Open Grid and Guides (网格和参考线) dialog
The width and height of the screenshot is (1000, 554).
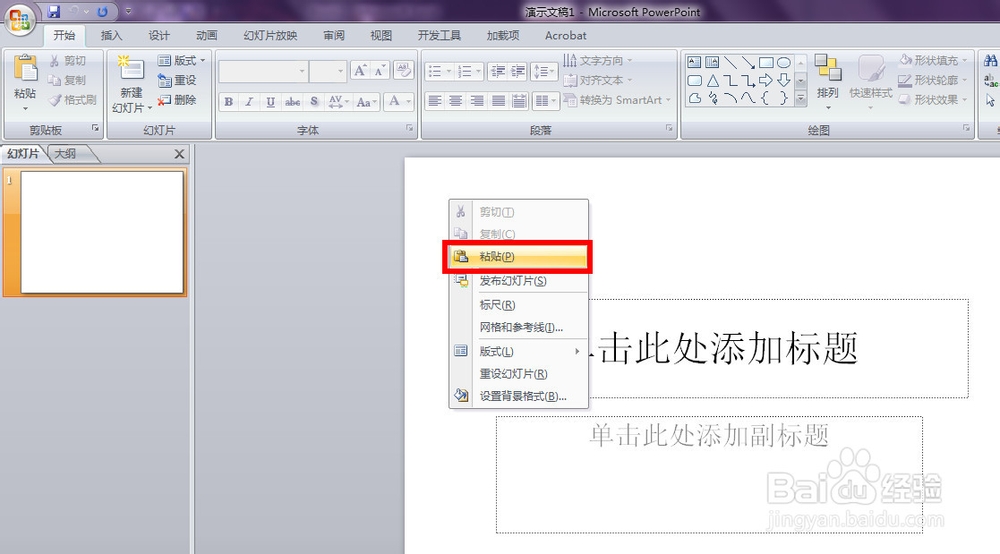click(x=518, y=328)
